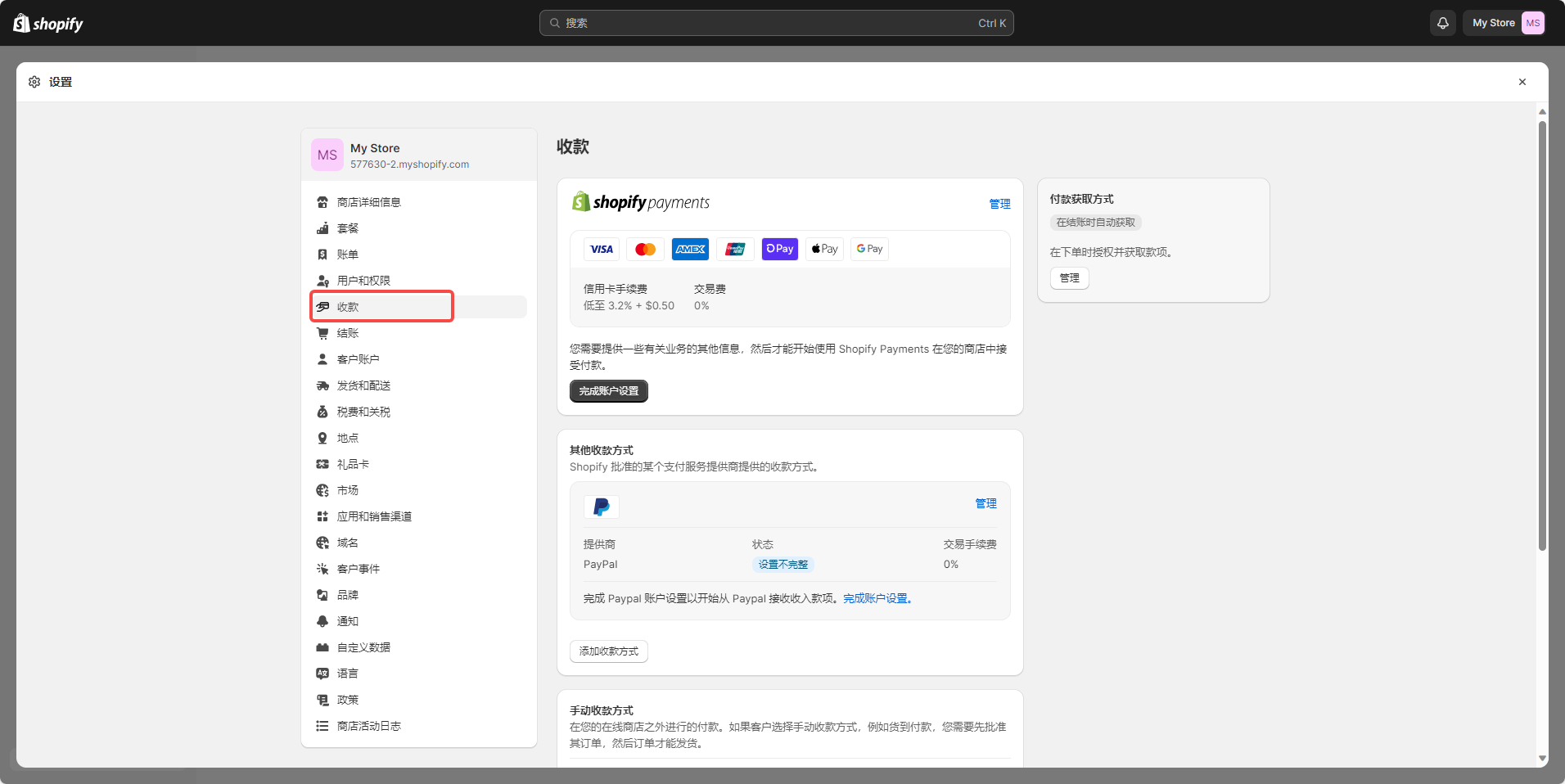Viewport: 1565px width, 784px height.
Task: Click the 搜索 search field
Action: pos(776,23)
